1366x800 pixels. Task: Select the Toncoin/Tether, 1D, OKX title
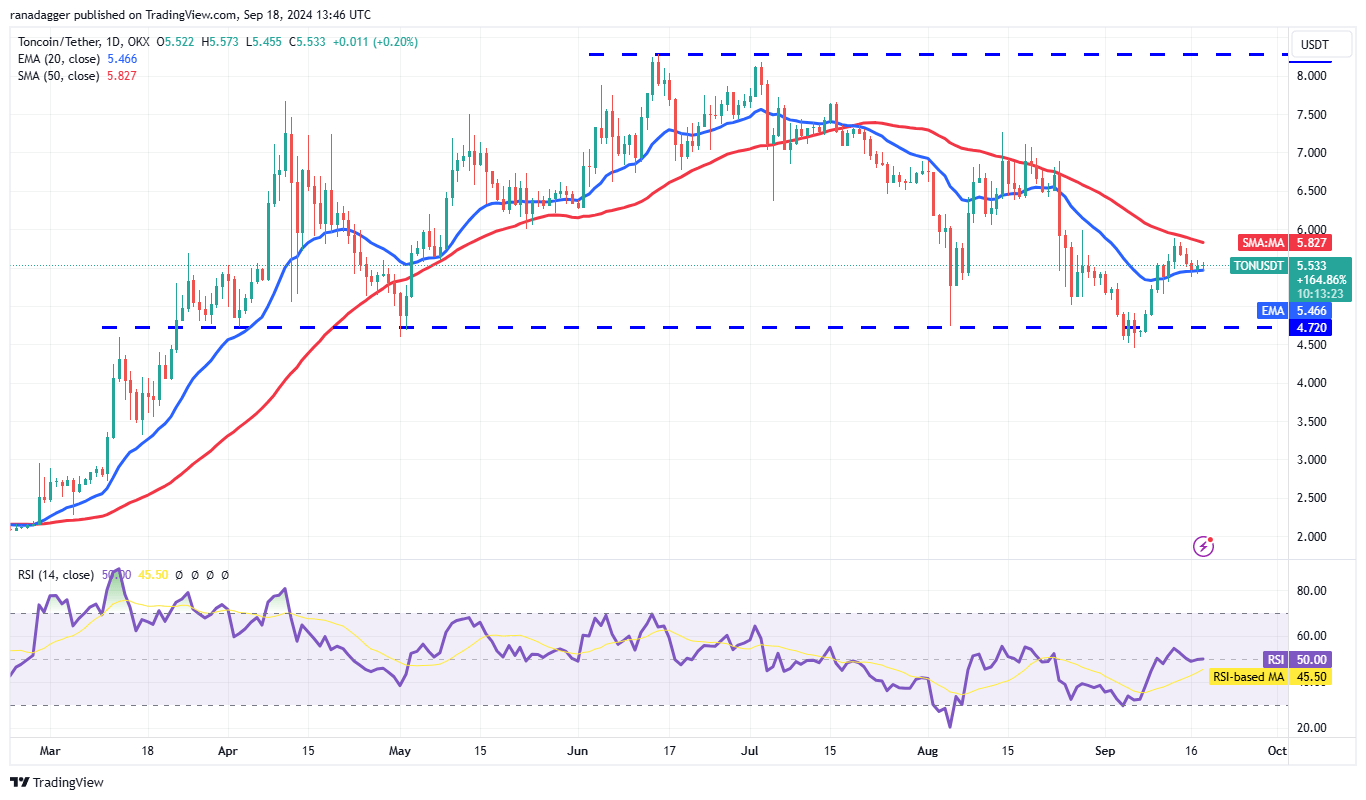click(x=85, y=42)
